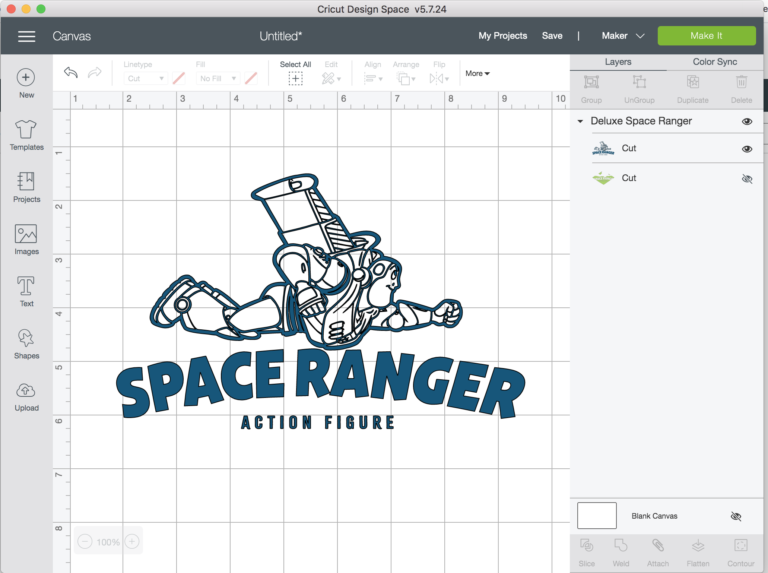Click the Untitled project name
Image resolution: width=768 pixels, height=573 pixels.
point(281,36)
